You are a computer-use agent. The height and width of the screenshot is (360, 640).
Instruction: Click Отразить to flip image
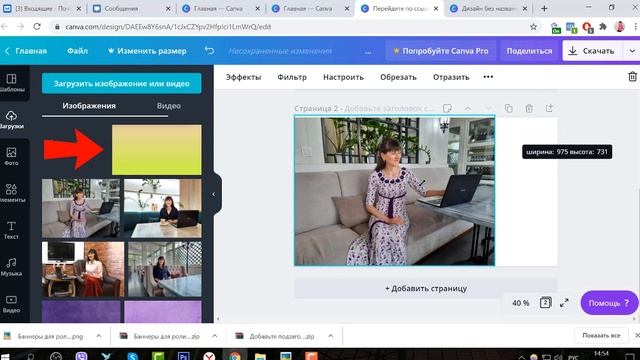pyautogui.click(x=451, y=77)
